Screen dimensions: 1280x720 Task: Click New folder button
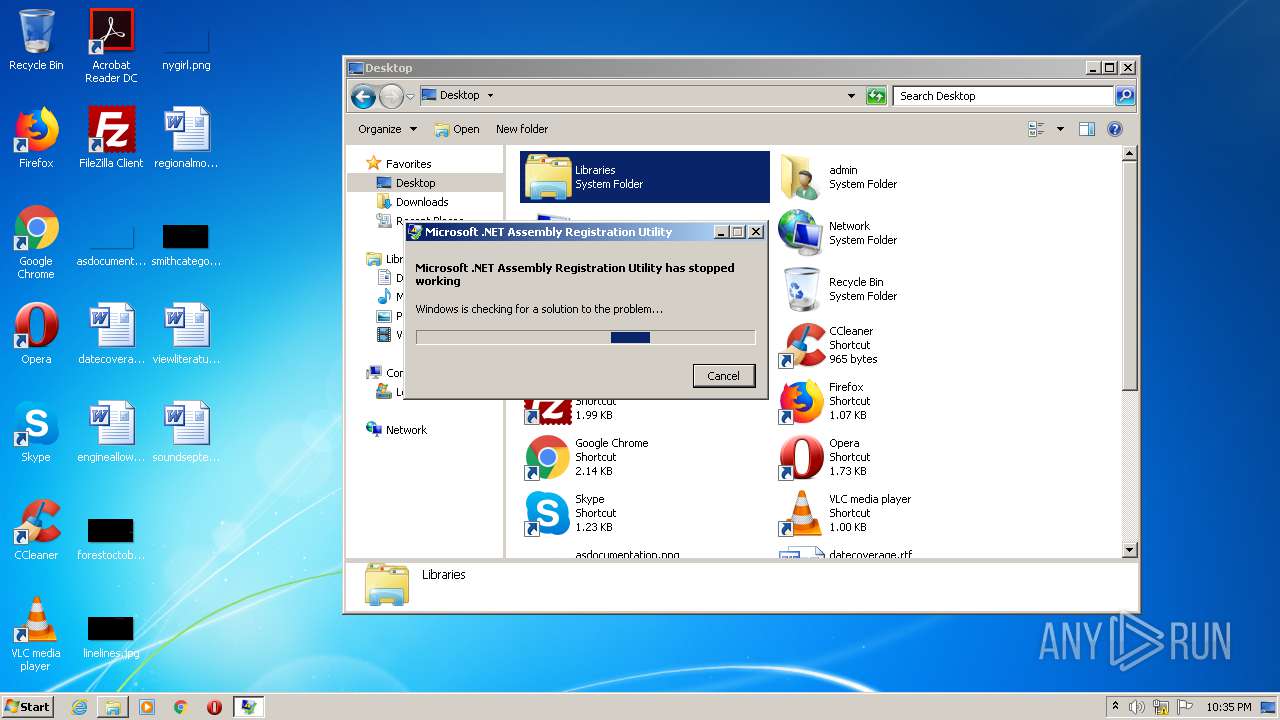pos(522,129)
